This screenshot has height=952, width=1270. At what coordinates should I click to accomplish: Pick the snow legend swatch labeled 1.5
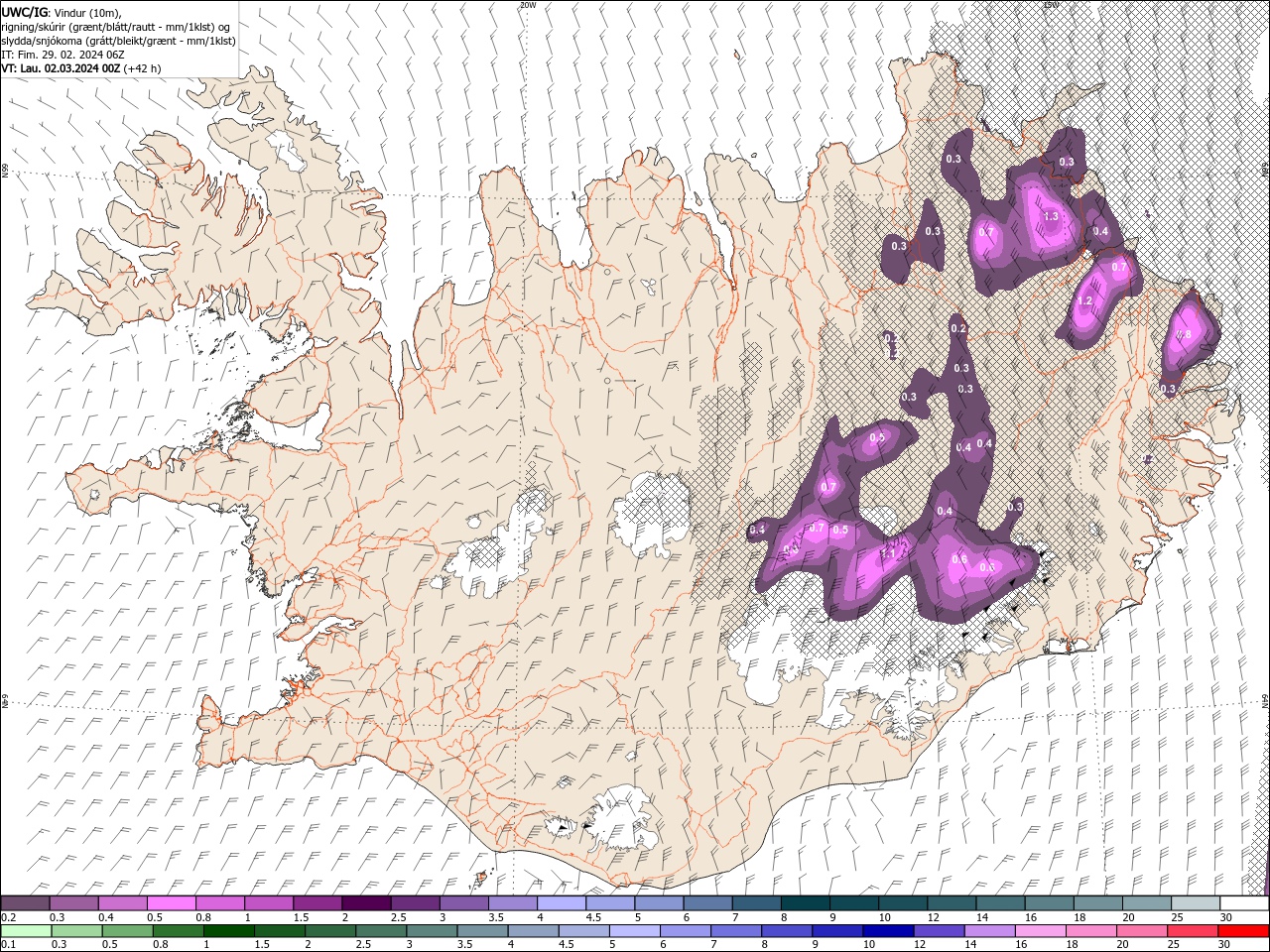(317, 903)
